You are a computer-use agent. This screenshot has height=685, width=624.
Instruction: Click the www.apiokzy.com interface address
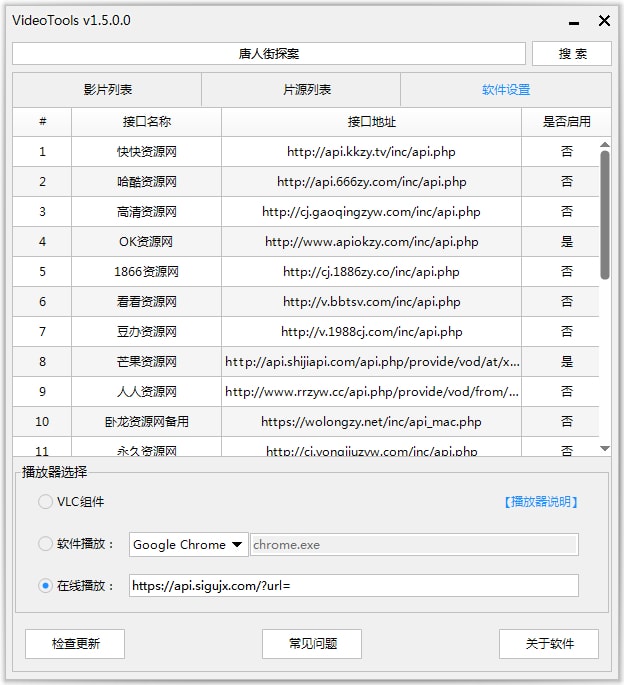(x=371, y=242)
